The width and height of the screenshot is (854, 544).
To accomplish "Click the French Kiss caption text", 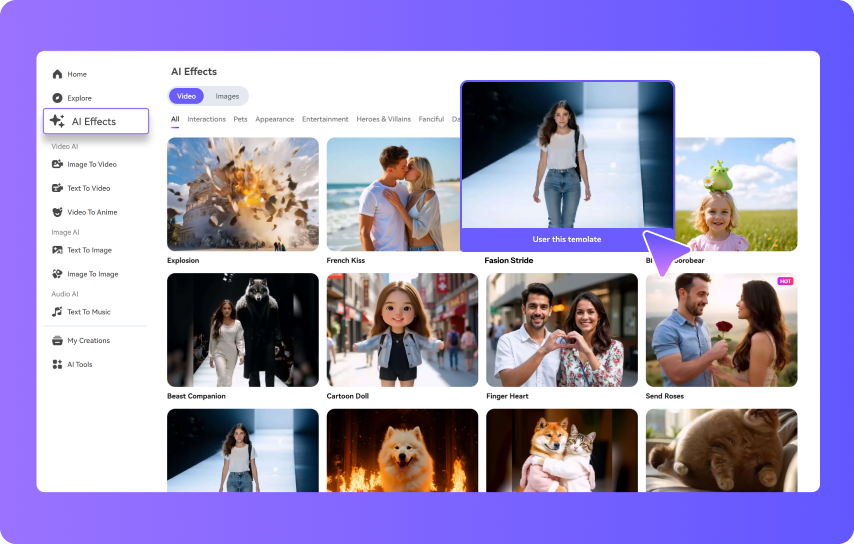I will click(345, 260).
